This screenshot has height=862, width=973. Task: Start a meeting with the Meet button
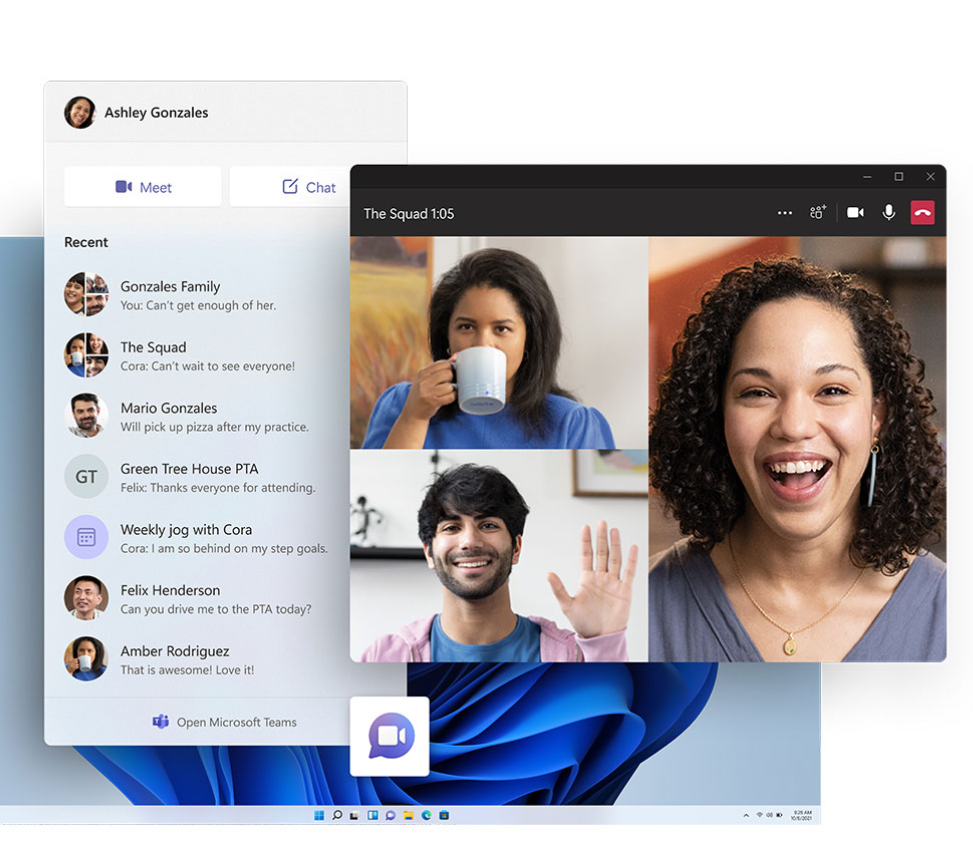coord(143,187)
